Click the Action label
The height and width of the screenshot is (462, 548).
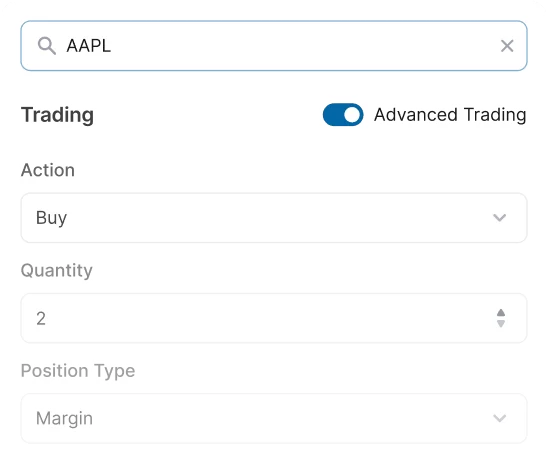[48, 170]
